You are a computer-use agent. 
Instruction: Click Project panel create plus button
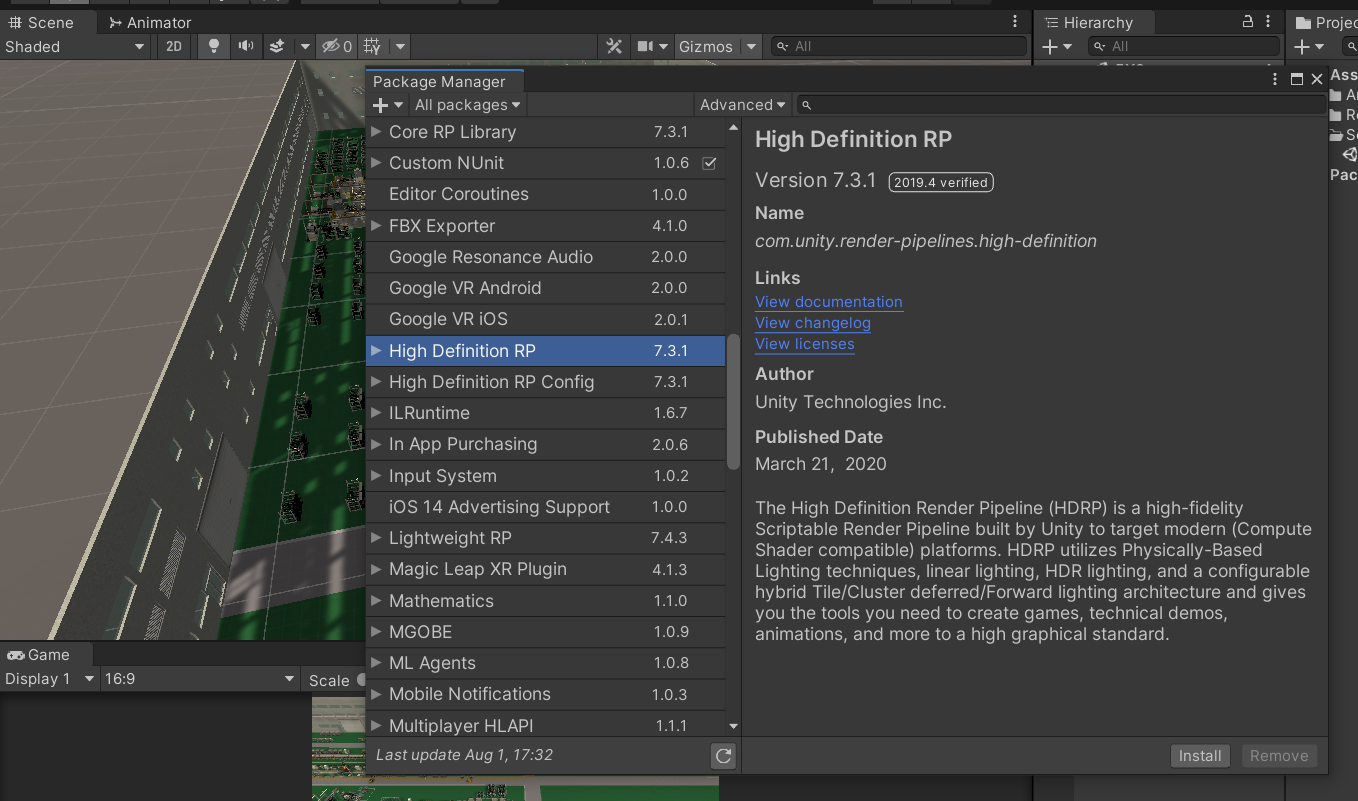click(x=1308, y=46)
